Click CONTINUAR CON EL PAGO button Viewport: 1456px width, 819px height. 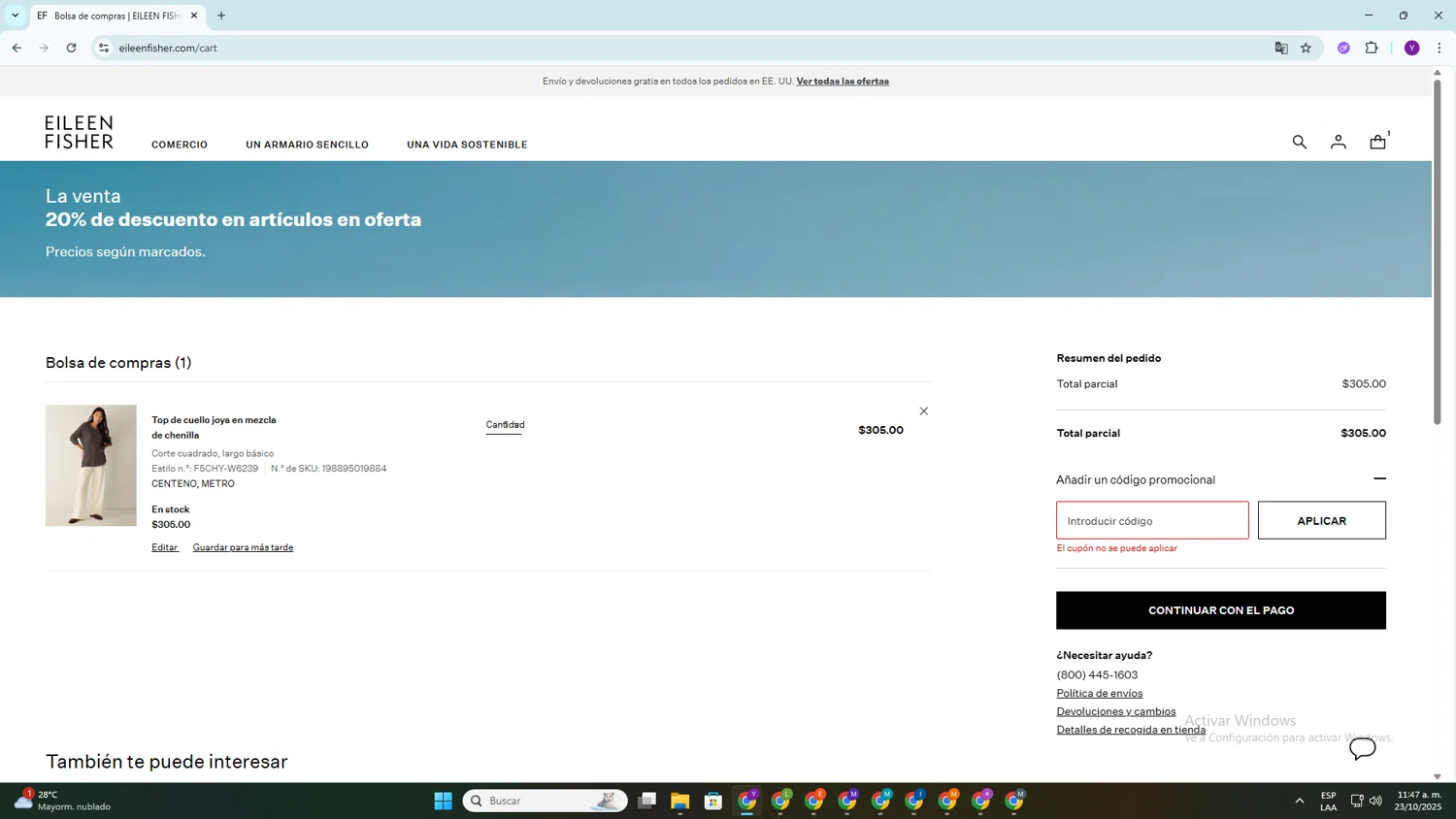(1220, 610)
